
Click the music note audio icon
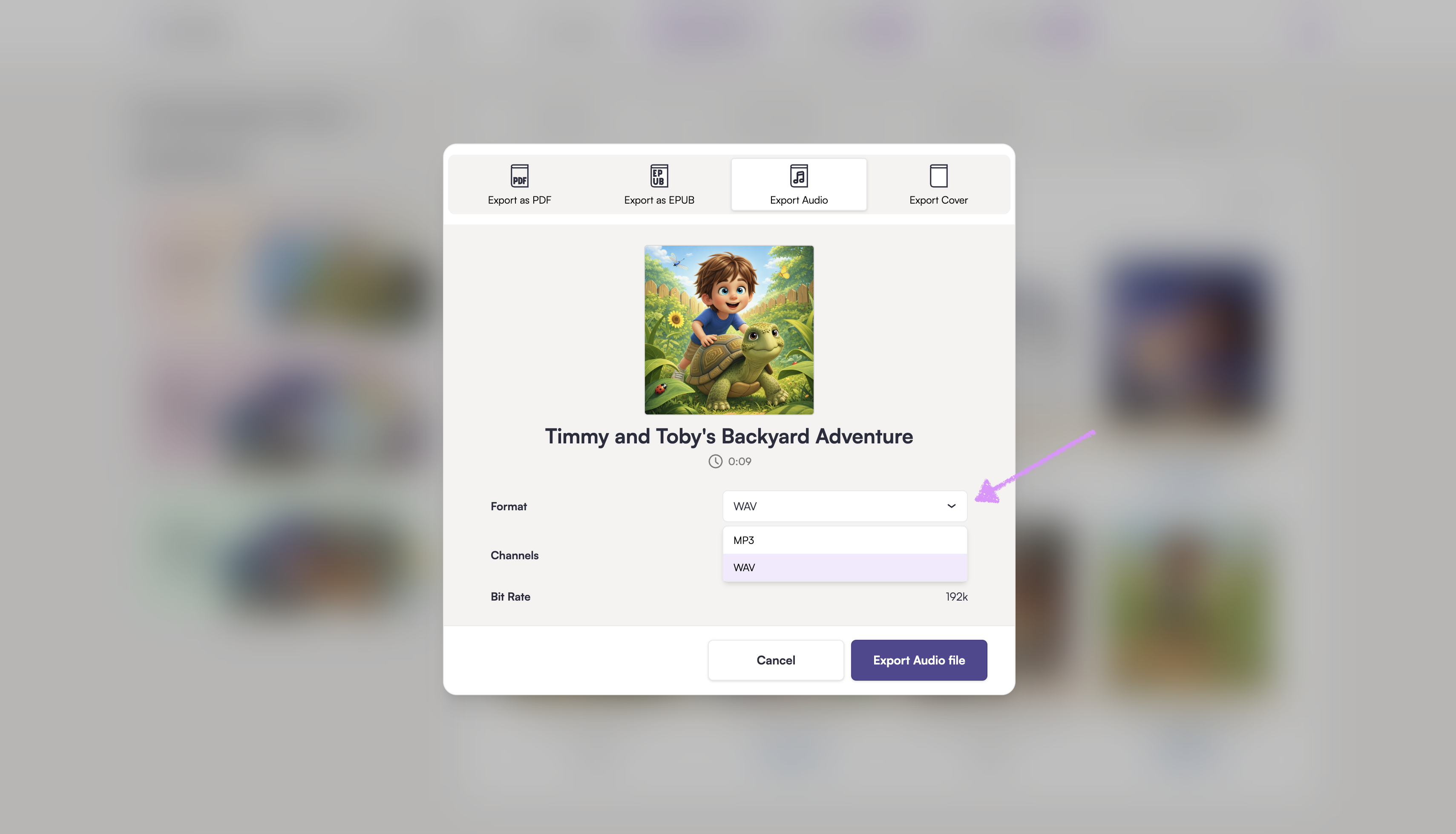coord(798,176)
